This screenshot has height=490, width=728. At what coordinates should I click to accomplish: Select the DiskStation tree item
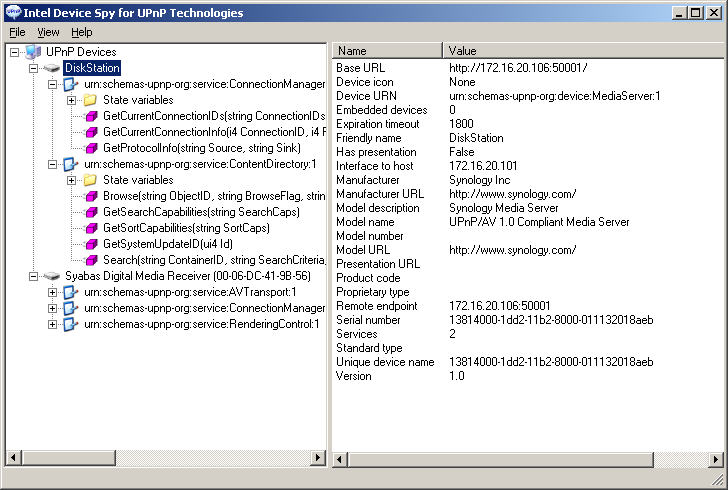pos(92,68)
